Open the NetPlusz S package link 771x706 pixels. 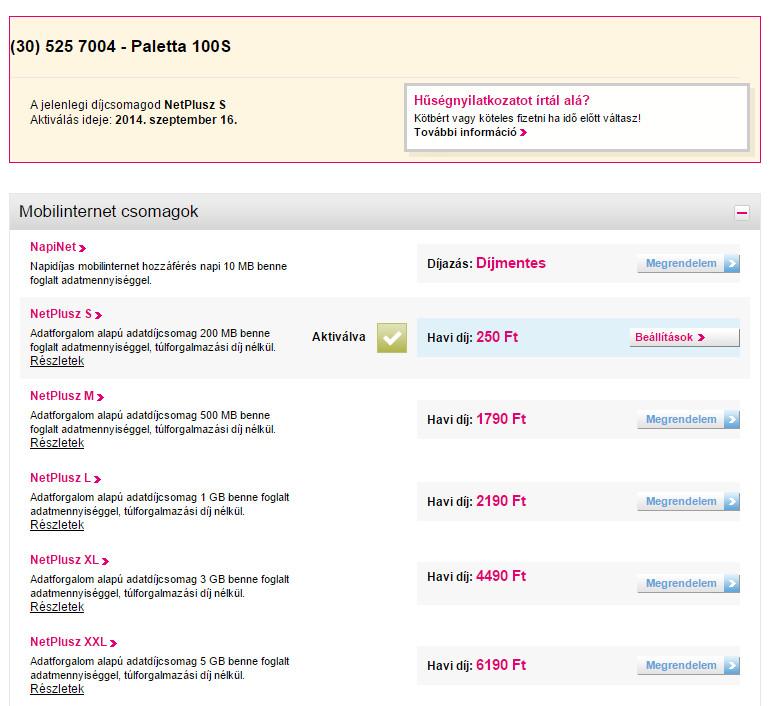tap(66, 314)
